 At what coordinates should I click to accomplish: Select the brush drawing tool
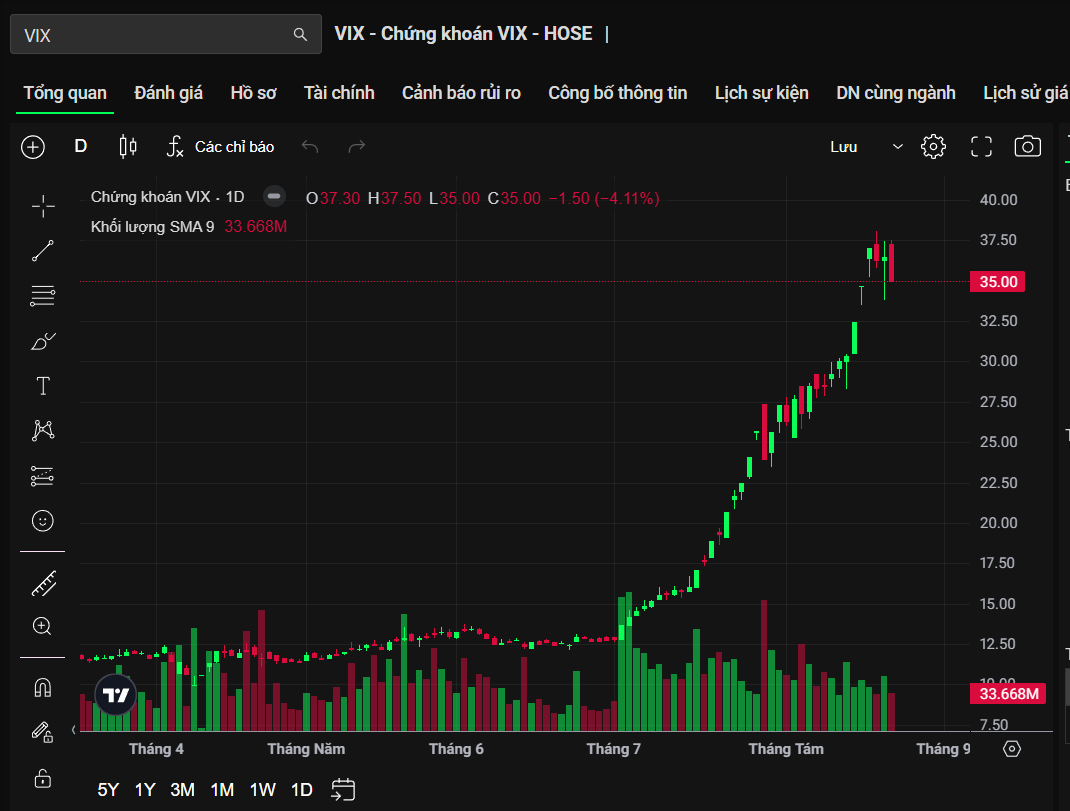click(43, 341)
